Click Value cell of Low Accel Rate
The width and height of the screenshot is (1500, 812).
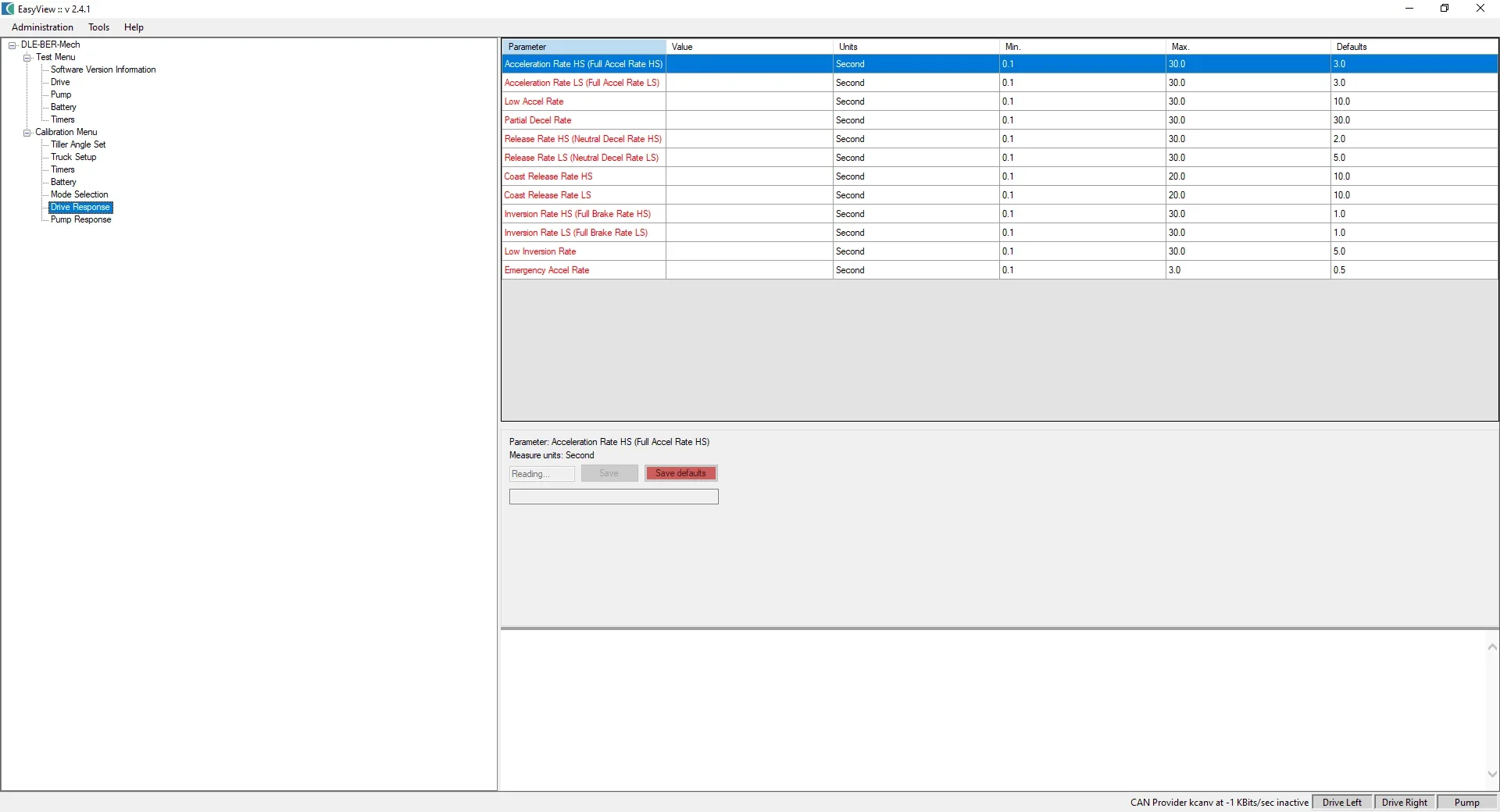point(749,101)
